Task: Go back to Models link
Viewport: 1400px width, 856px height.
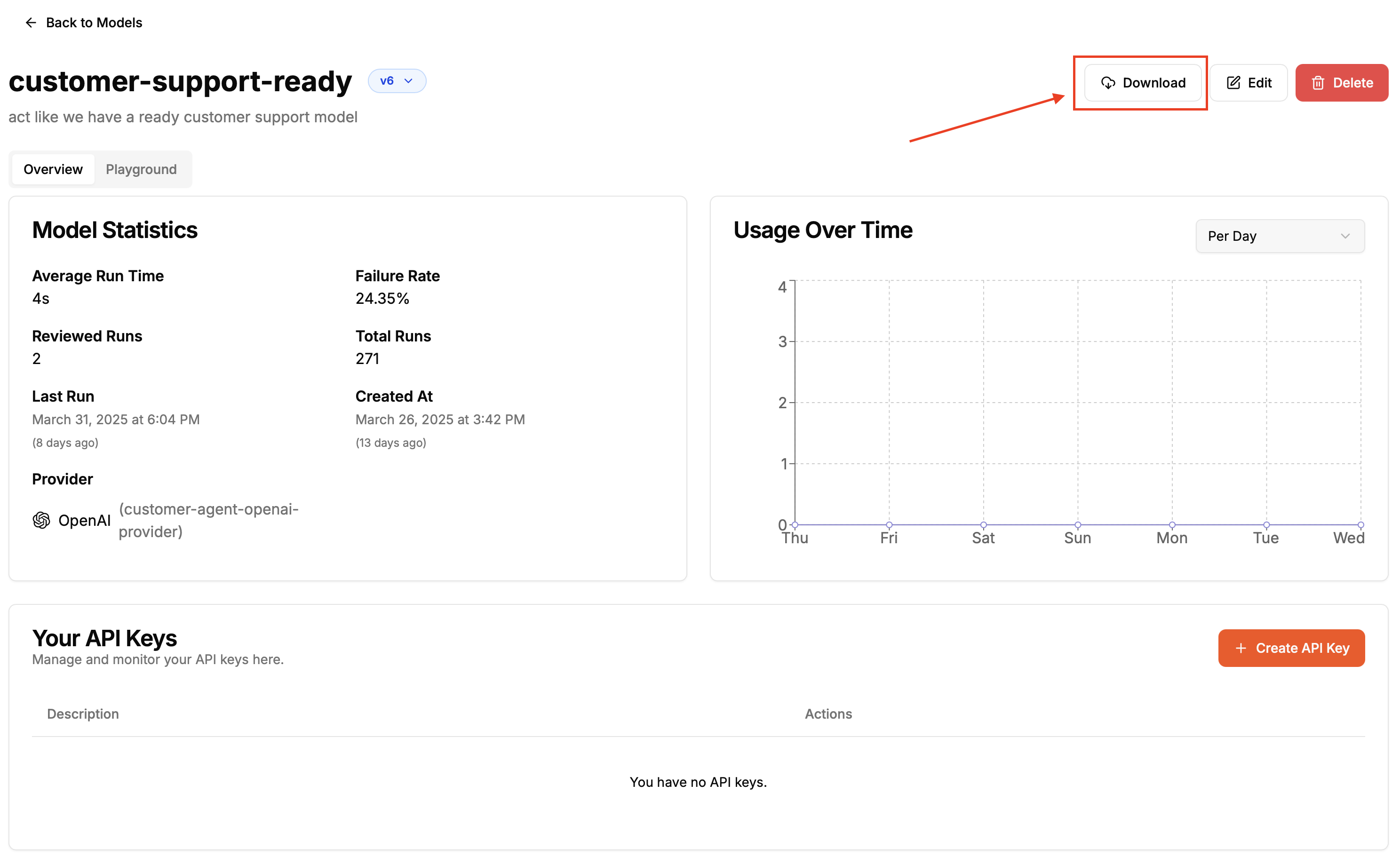Action: [94, 23]
